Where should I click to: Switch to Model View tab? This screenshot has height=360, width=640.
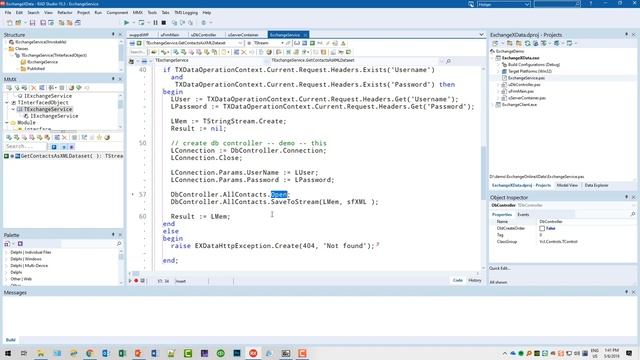567,185
